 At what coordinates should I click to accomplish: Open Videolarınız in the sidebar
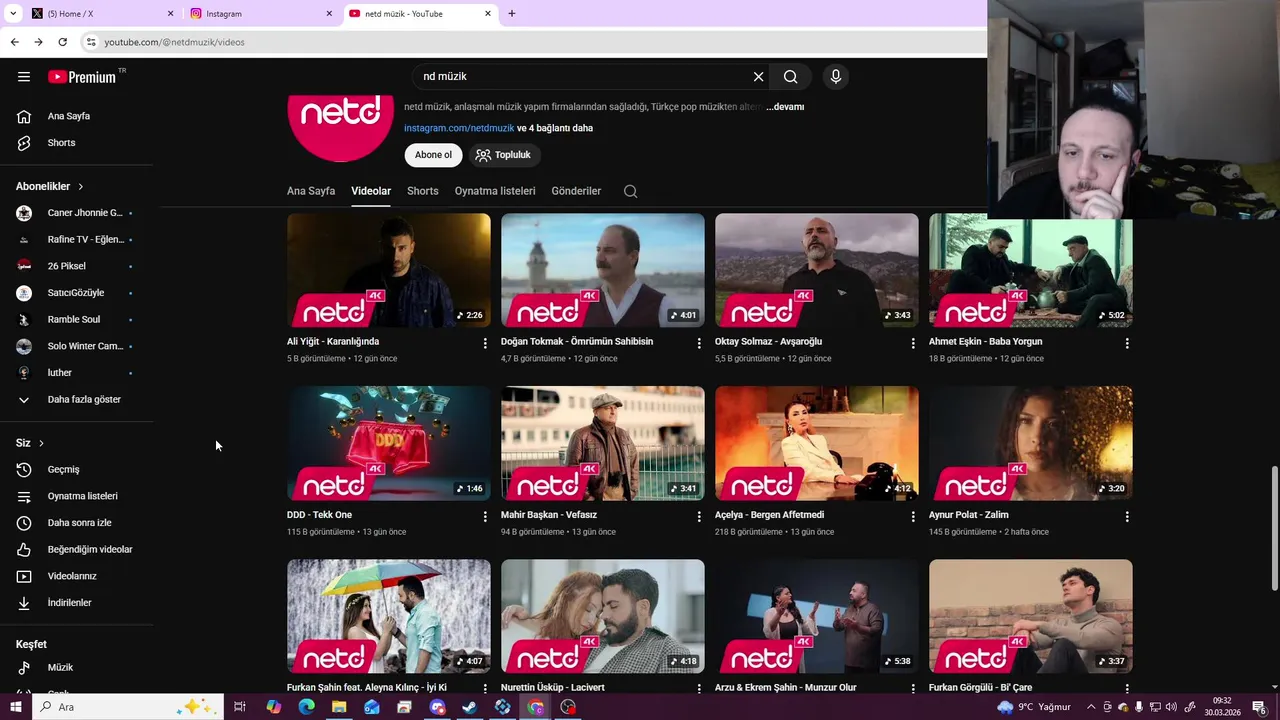[x=76, y=576]
